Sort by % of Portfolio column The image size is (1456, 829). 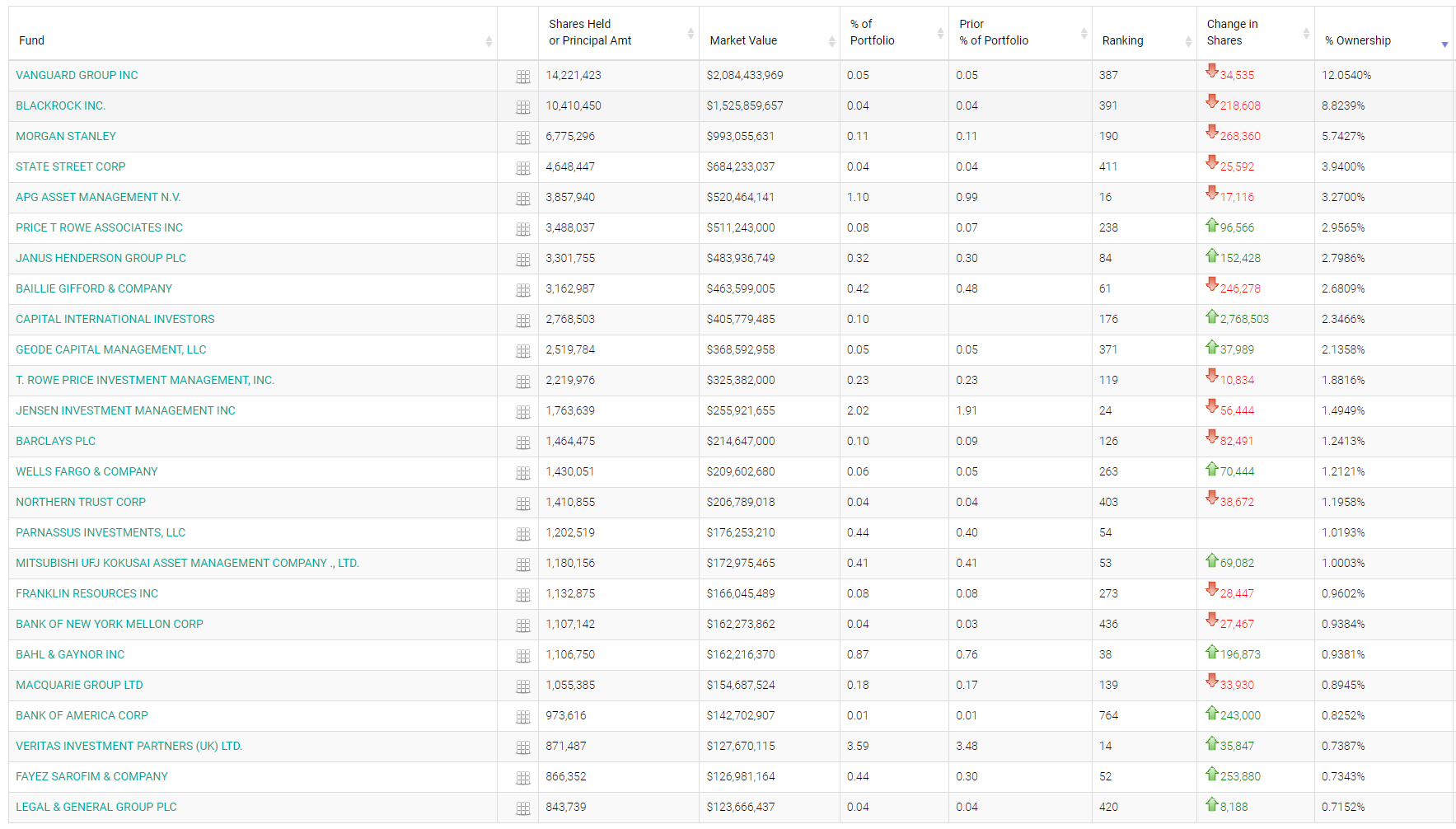point(894,34)
